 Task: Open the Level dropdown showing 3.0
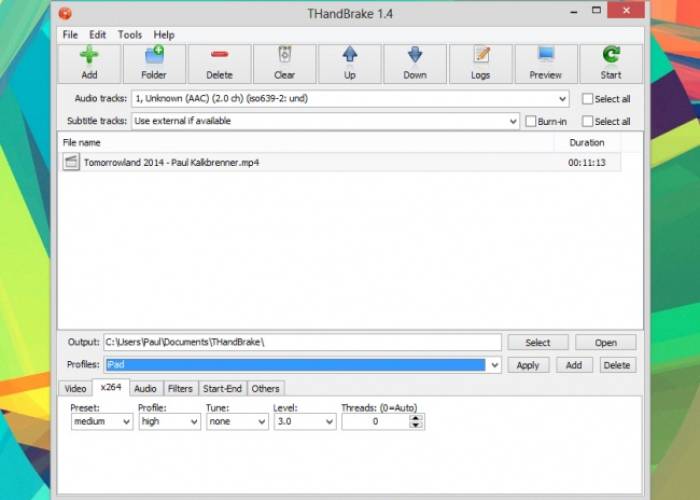point(304,421)
